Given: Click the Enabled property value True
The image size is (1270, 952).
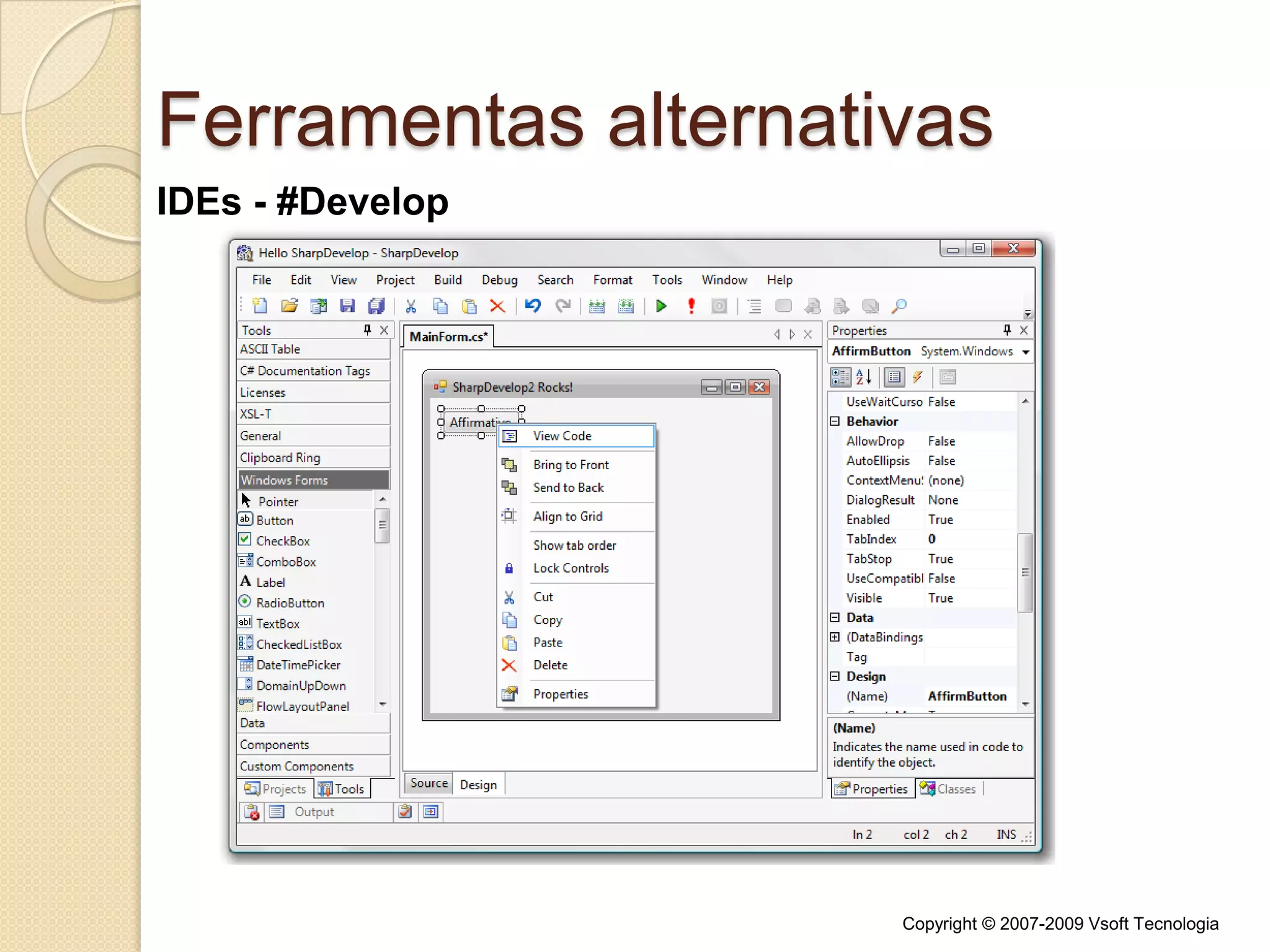Looking at the screenshot, I should coord(971,519).
